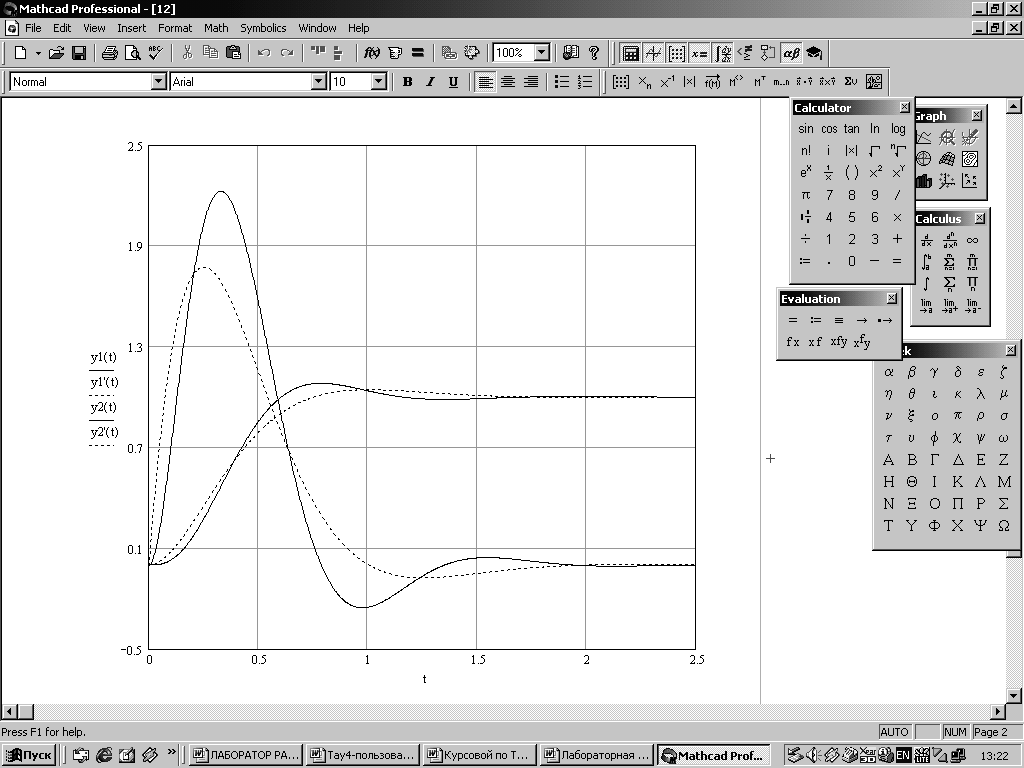Viewport: 1024px width, 768px height.
Task: Open Insert Function f(x) icon
Action: pos(372,53)
